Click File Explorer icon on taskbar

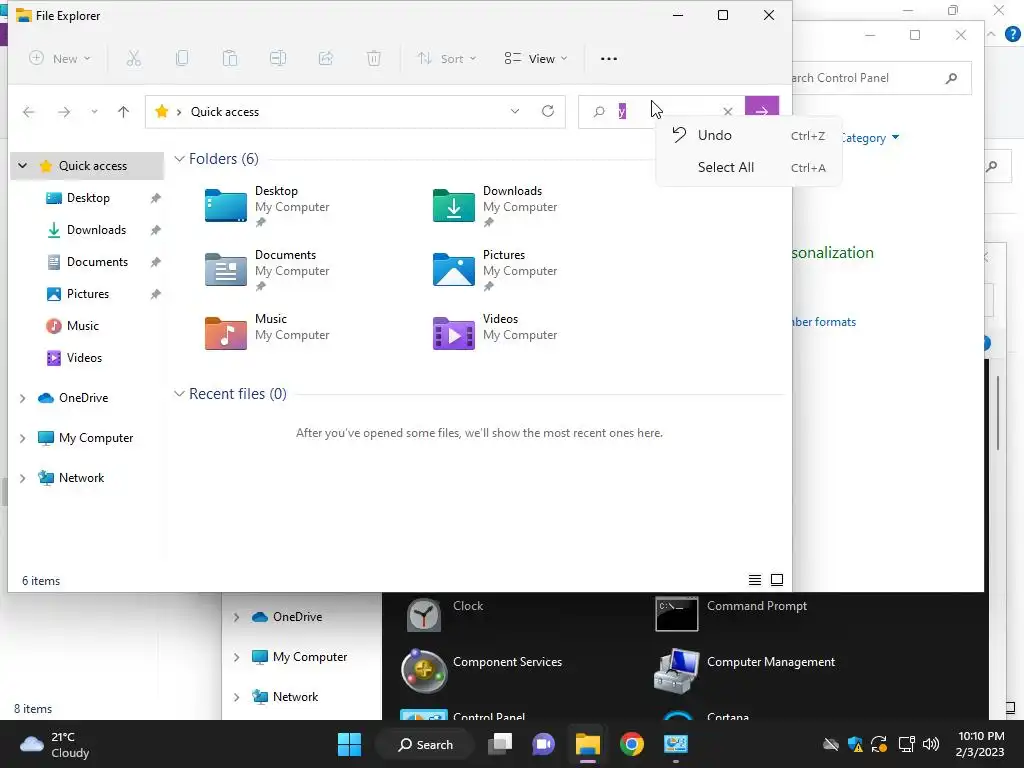point(588,744)
